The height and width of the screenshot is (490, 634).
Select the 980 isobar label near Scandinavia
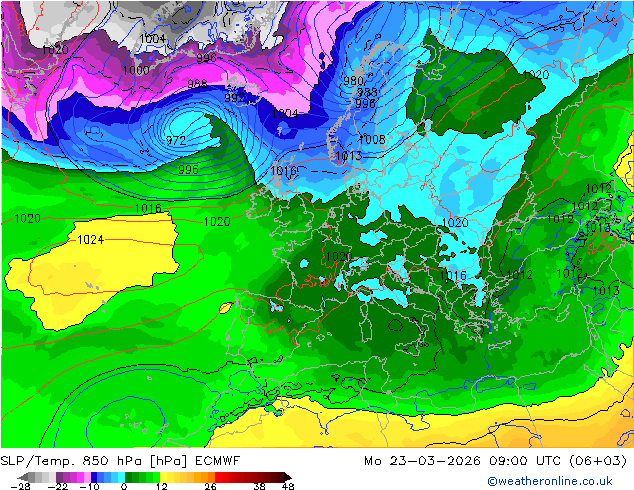(x=353, y=81)
